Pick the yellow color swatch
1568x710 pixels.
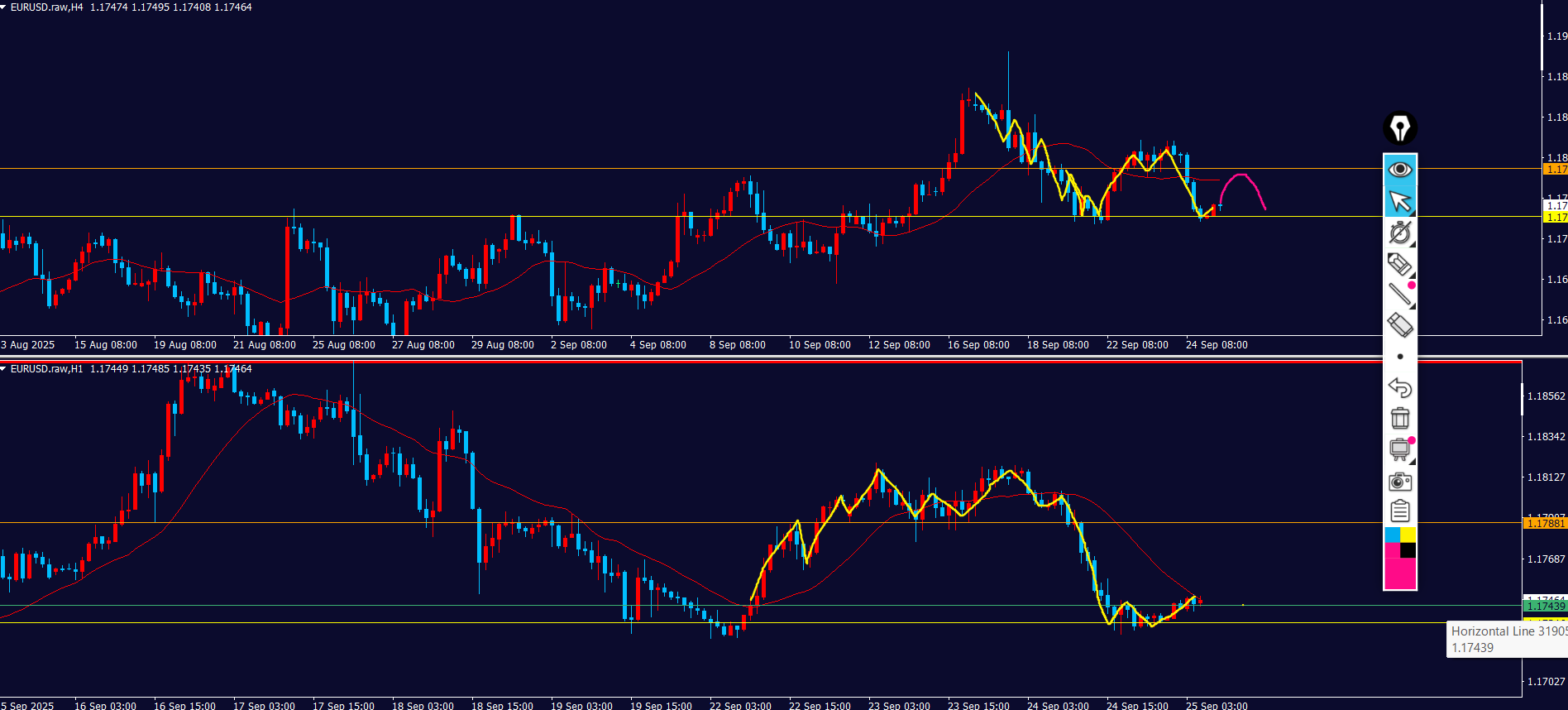tap(1408, 535)
